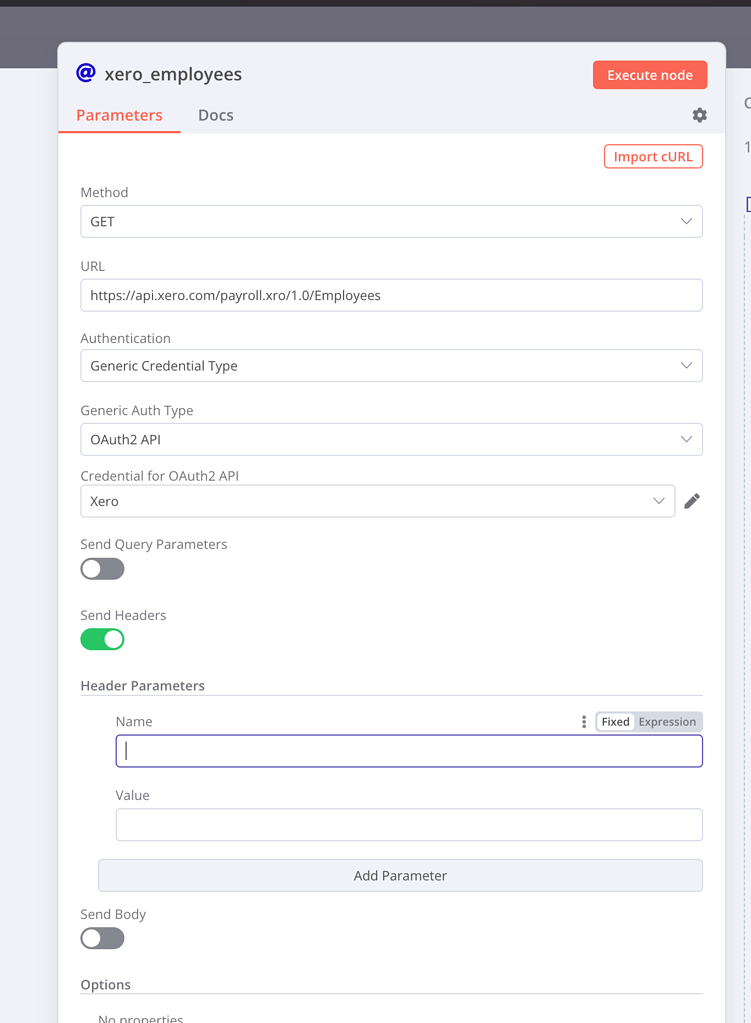Image resolution: width=751 pixels, height=1023 pixels.
Task: Expand the Xero credential dropdown
Action: click(378, 501)
